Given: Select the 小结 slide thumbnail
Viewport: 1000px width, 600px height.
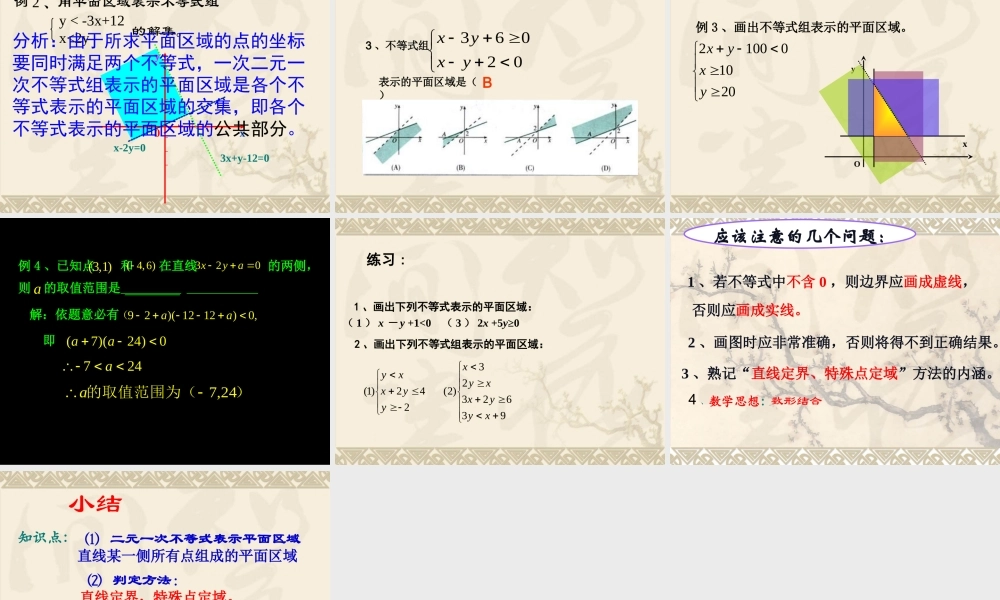Looking at the screenshot, I should click(165, 533).
